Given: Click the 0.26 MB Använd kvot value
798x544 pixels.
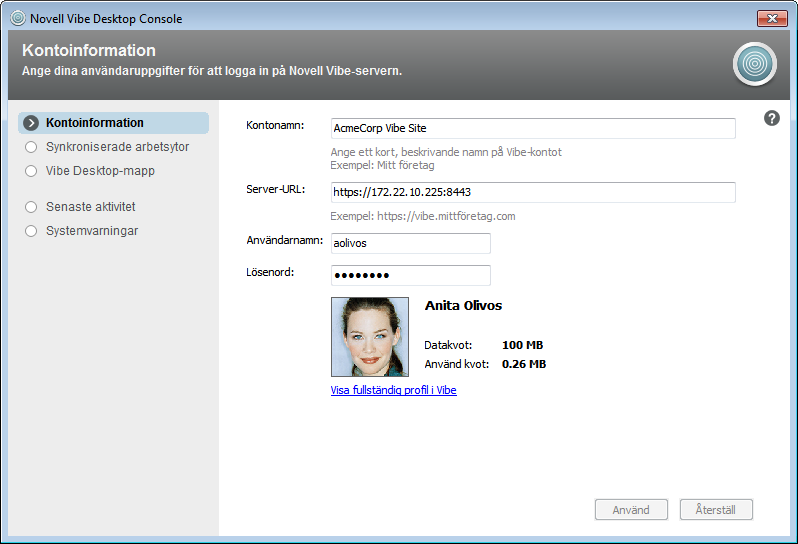Looking at the screenshot, I should click(524, 364).
